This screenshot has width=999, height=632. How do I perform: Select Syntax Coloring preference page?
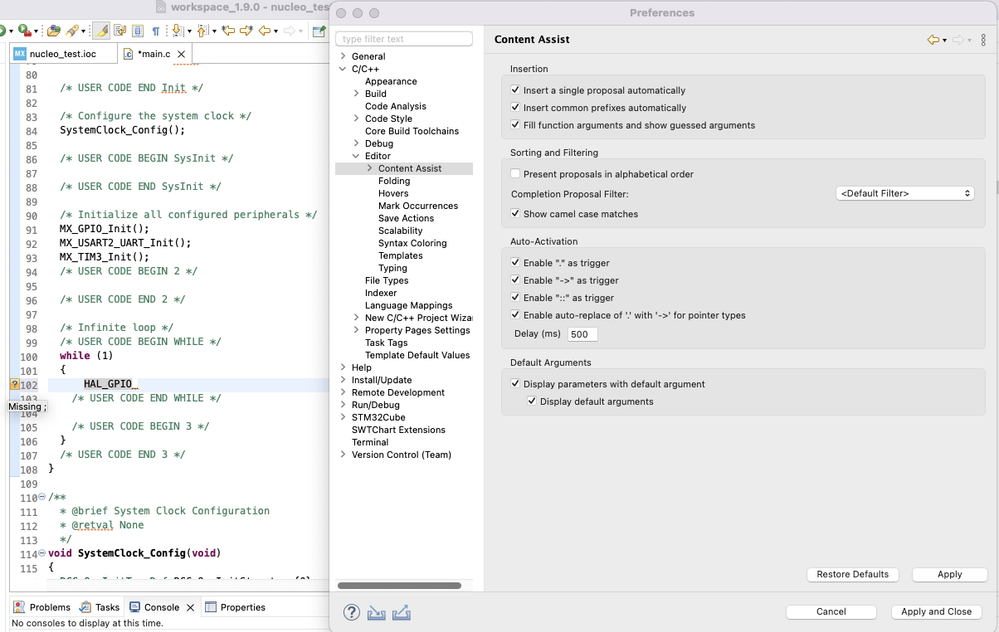point(412,243)
